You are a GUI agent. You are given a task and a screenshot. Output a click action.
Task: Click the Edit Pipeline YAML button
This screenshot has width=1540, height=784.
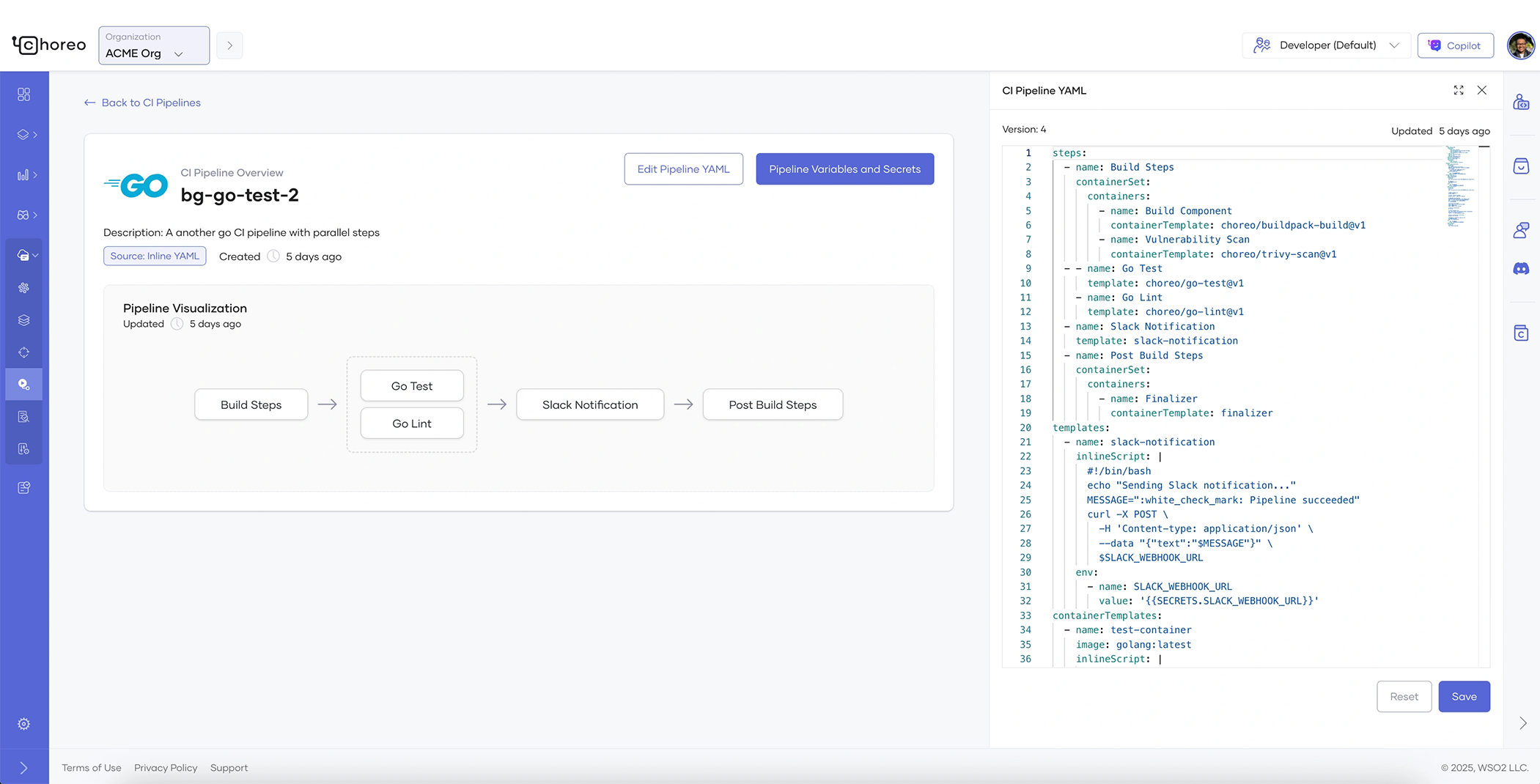[683, 169]
